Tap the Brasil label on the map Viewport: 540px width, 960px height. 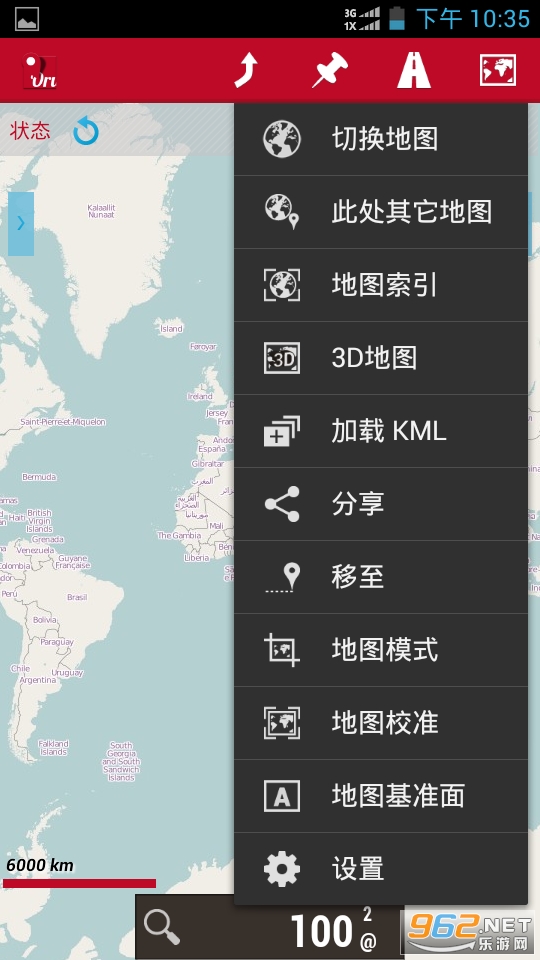[x=77, y=597]
